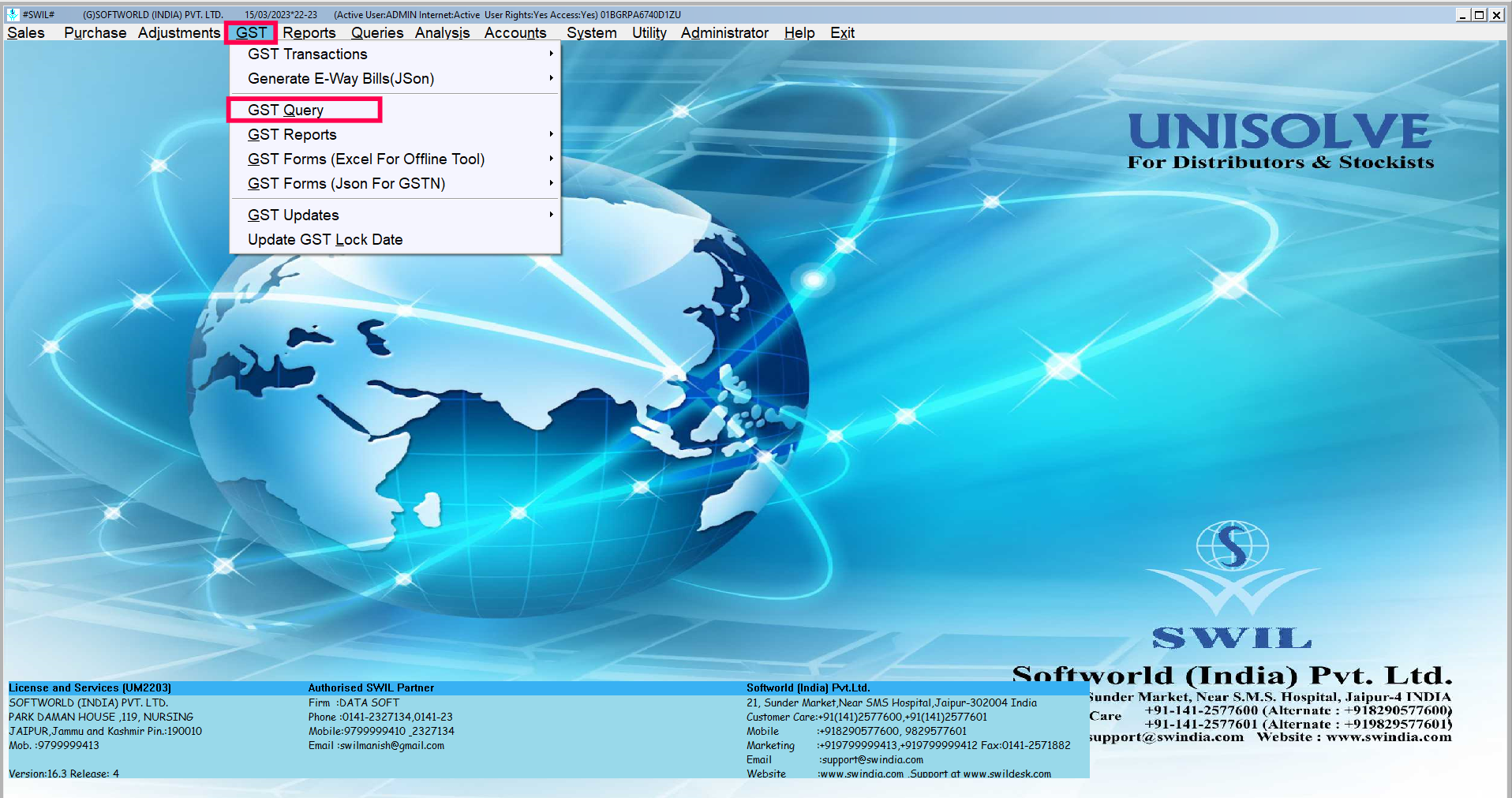Open the Adjustments menu
The height and width of the screenshot is (798, 1512).
[179, 32]
